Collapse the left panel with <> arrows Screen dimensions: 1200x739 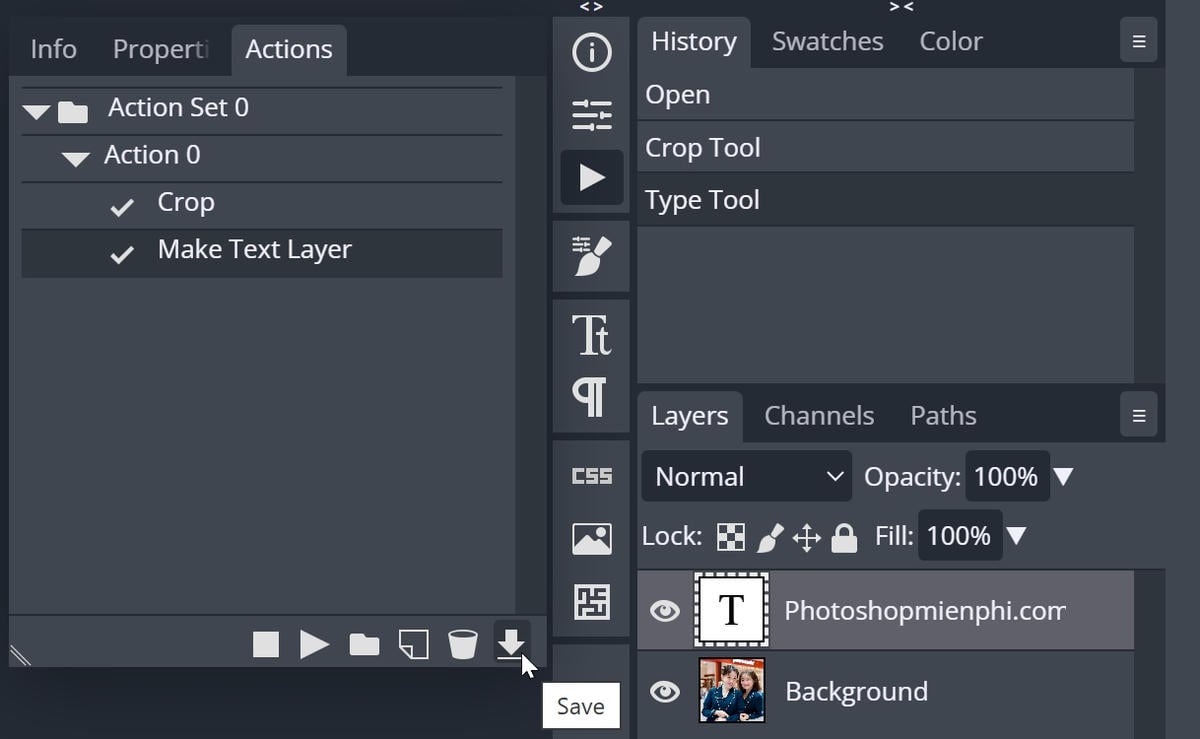[591, 7]
